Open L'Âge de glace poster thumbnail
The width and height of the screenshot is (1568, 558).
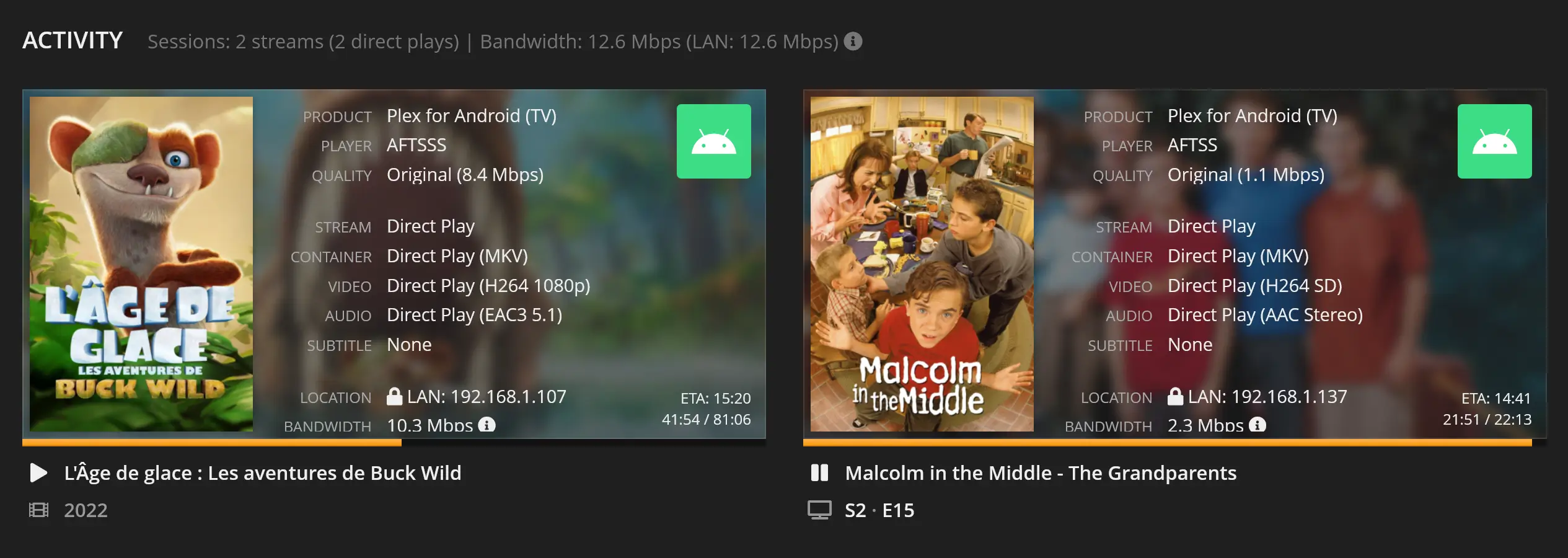141,264
